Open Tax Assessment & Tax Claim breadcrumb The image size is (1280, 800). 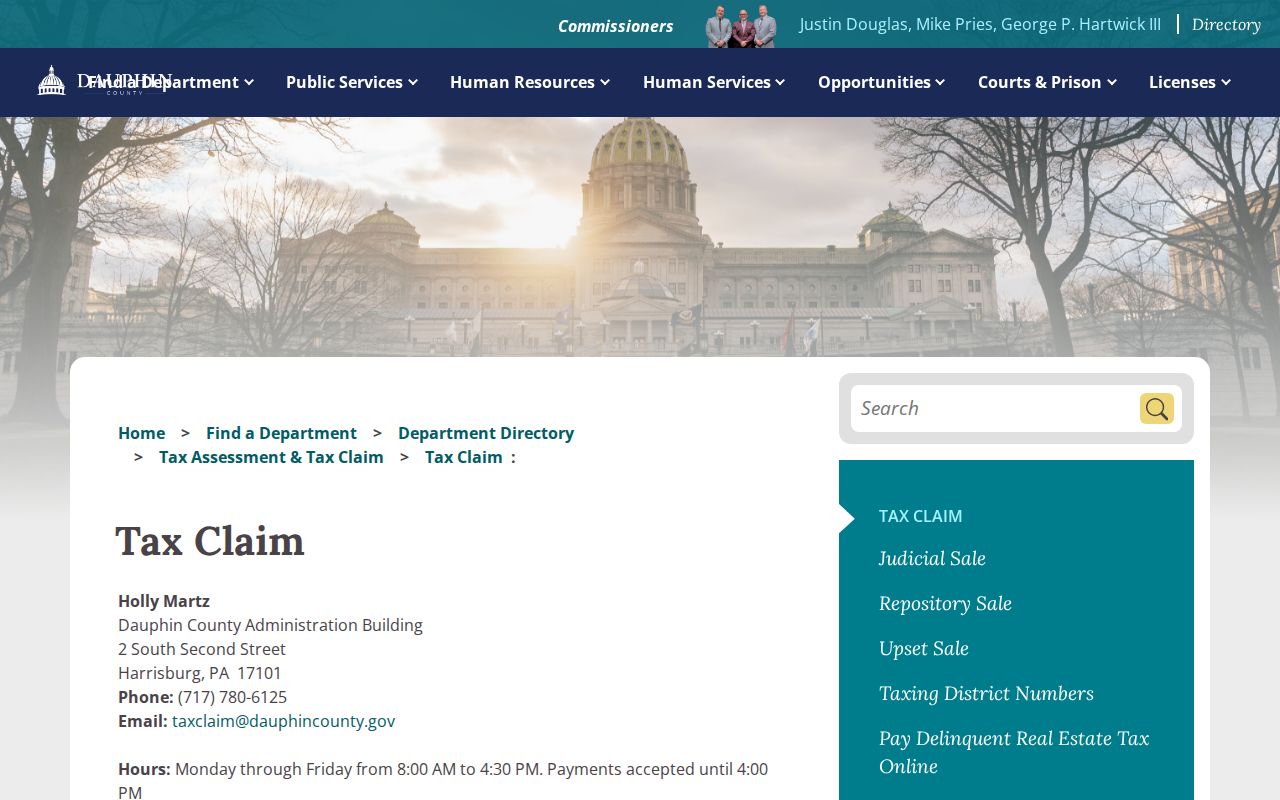point(271,457)
